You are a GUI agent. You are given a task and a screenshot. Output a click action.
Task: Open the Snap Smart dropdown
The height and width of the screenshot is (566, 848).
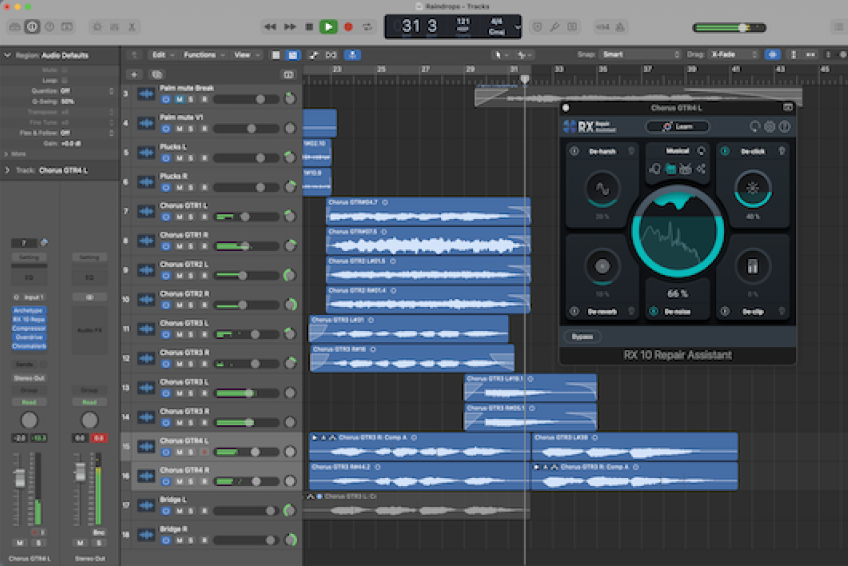point(640,55)
